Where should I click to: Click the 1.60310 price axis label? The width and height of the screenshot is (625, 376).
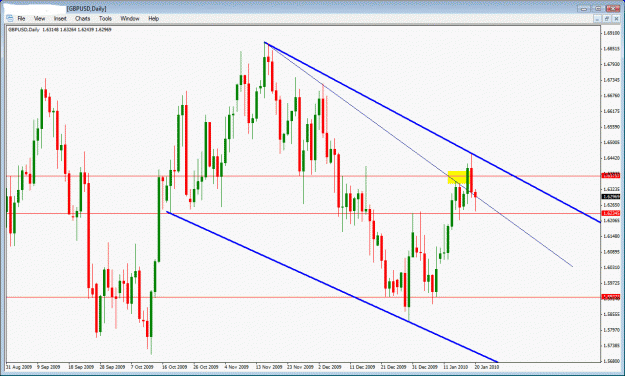[x=611, y=267]
